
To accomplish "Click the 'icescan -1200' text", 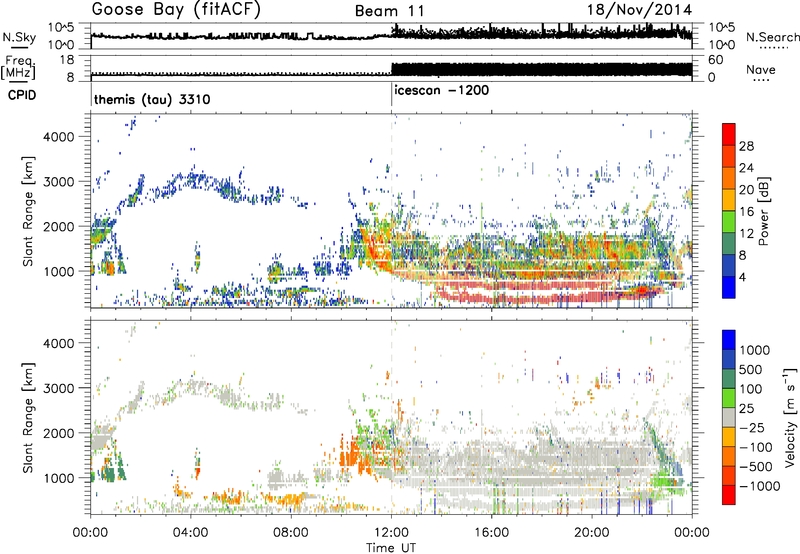I will point(442,91).
